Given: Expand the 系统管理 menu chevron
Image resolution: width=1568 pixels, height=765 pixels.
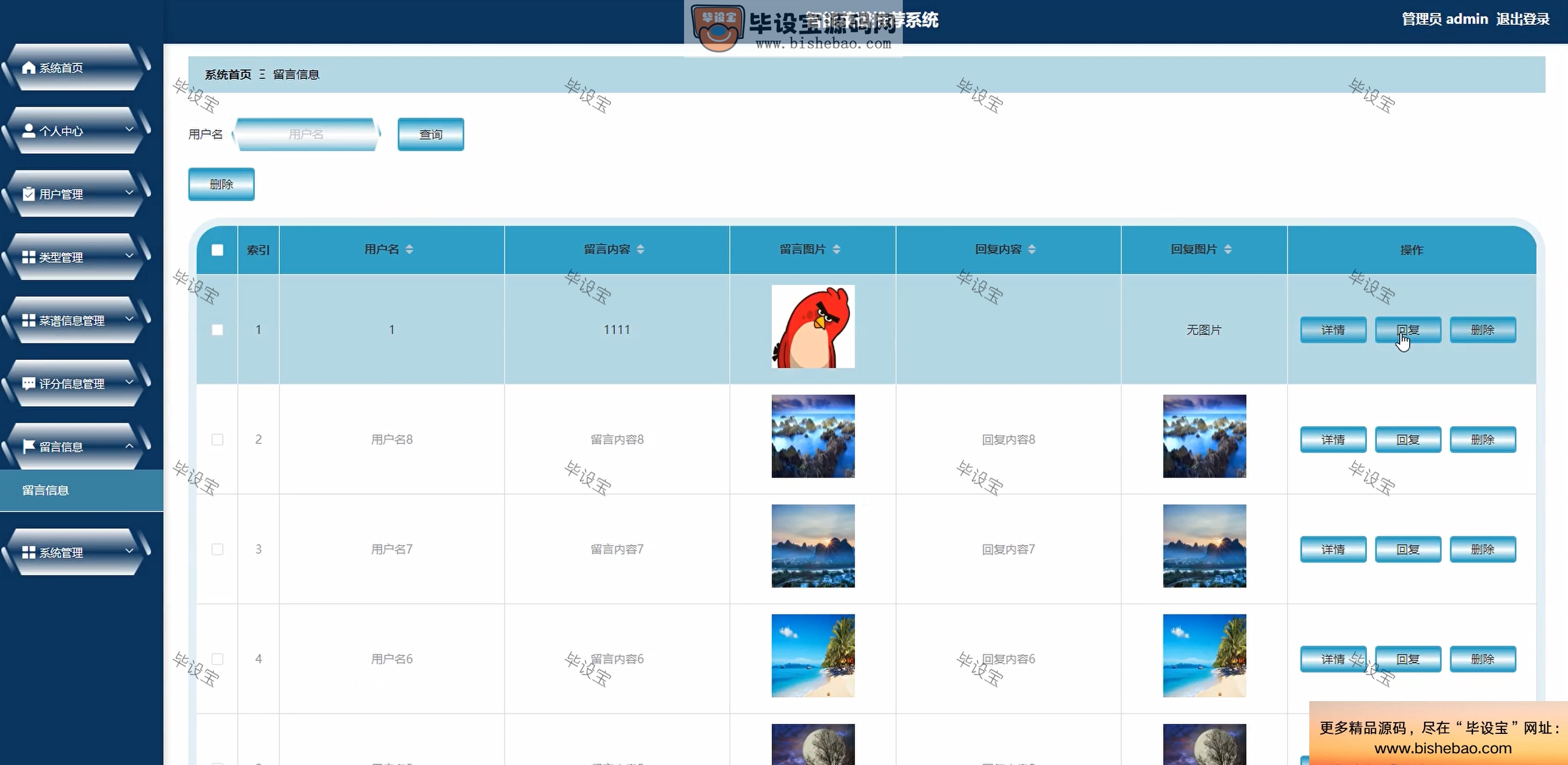Looking at the screenshot, I should click(129, 551).
